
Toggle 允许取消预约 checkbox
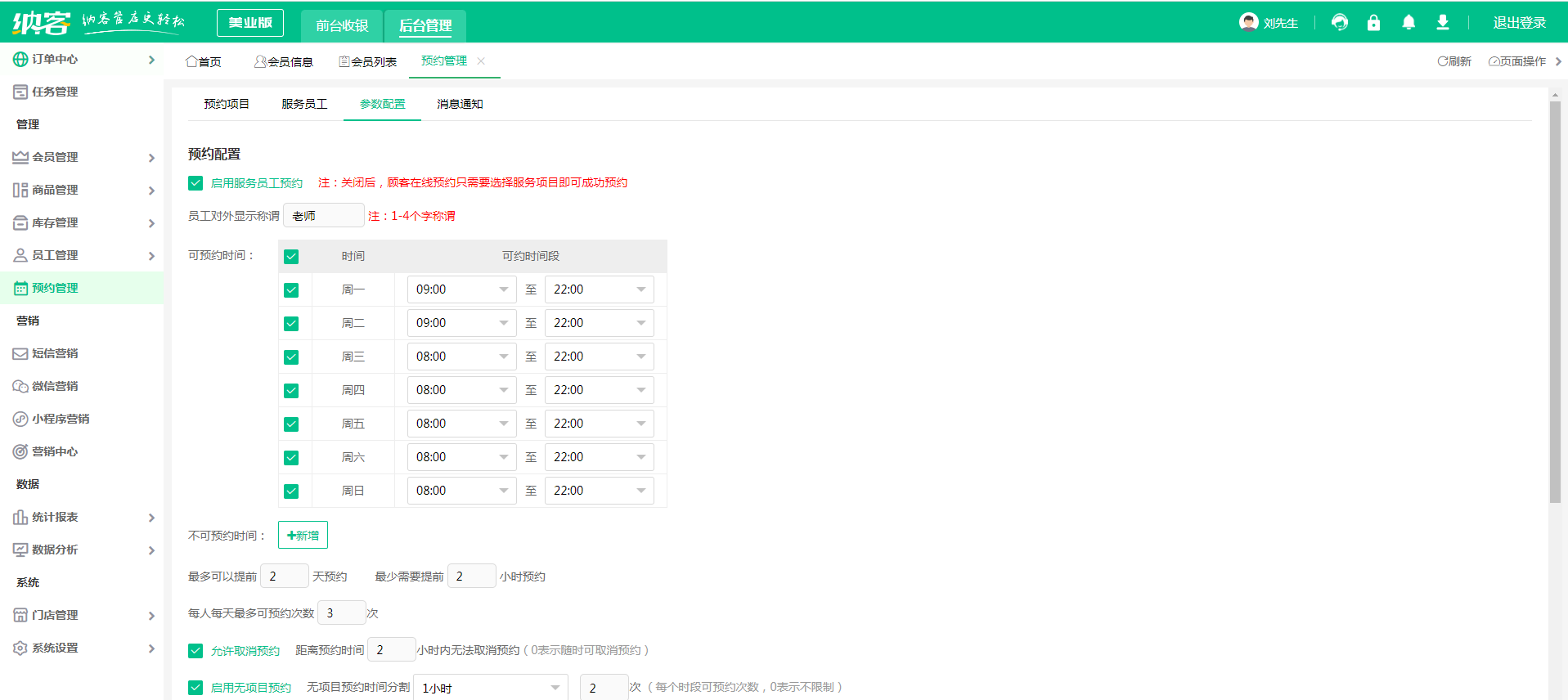point(195,651)
